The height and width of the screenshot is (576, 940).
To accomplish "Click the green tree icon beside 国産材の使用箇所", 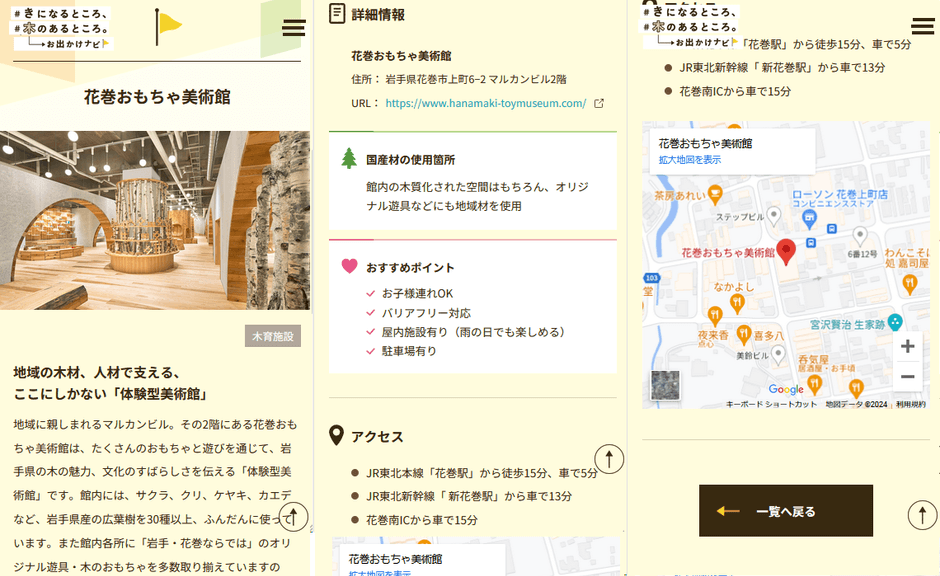I will tap(347, 157).
